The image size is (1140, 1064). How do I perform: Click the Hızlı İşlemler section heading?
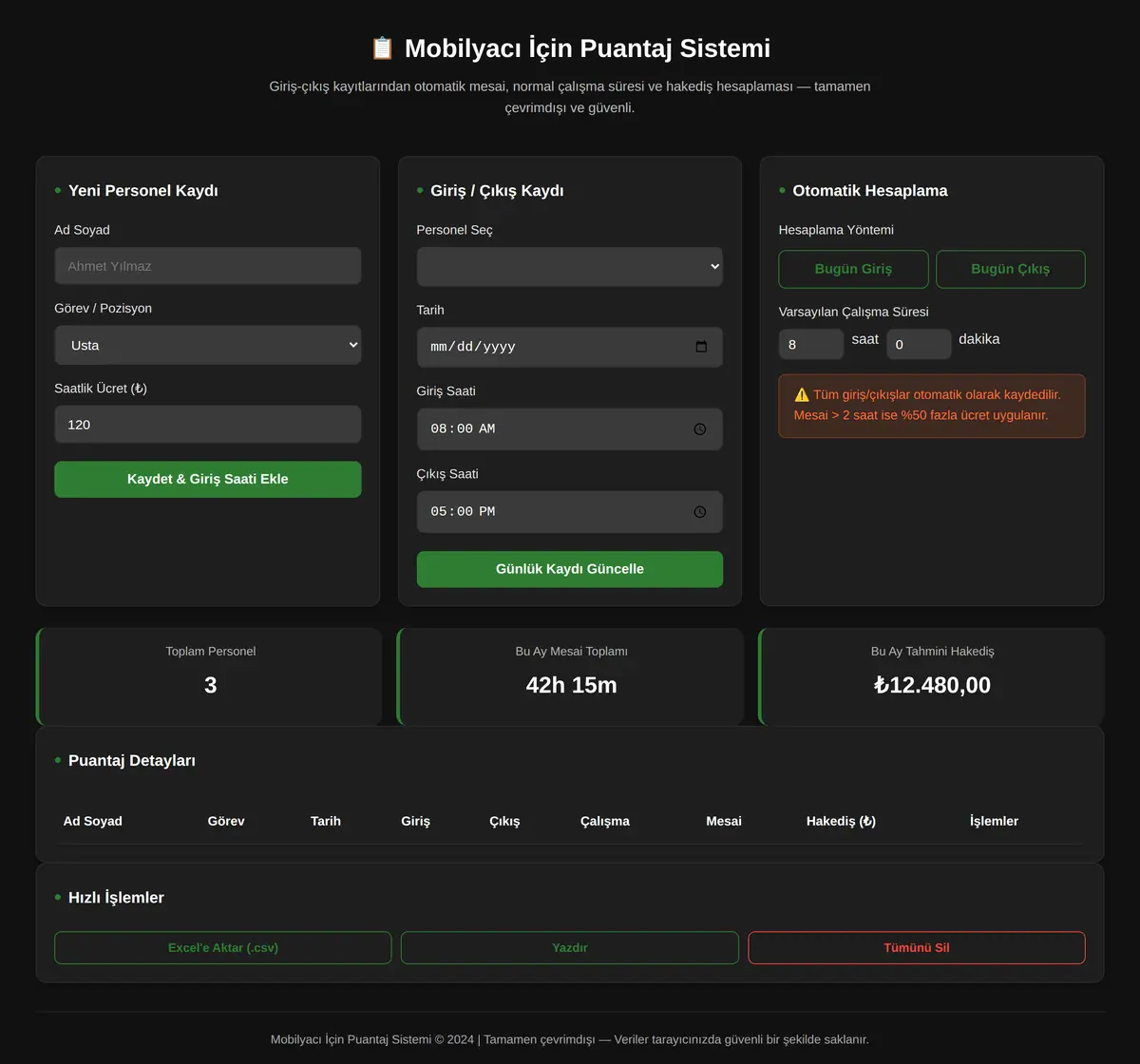click(x=116, y=898)
